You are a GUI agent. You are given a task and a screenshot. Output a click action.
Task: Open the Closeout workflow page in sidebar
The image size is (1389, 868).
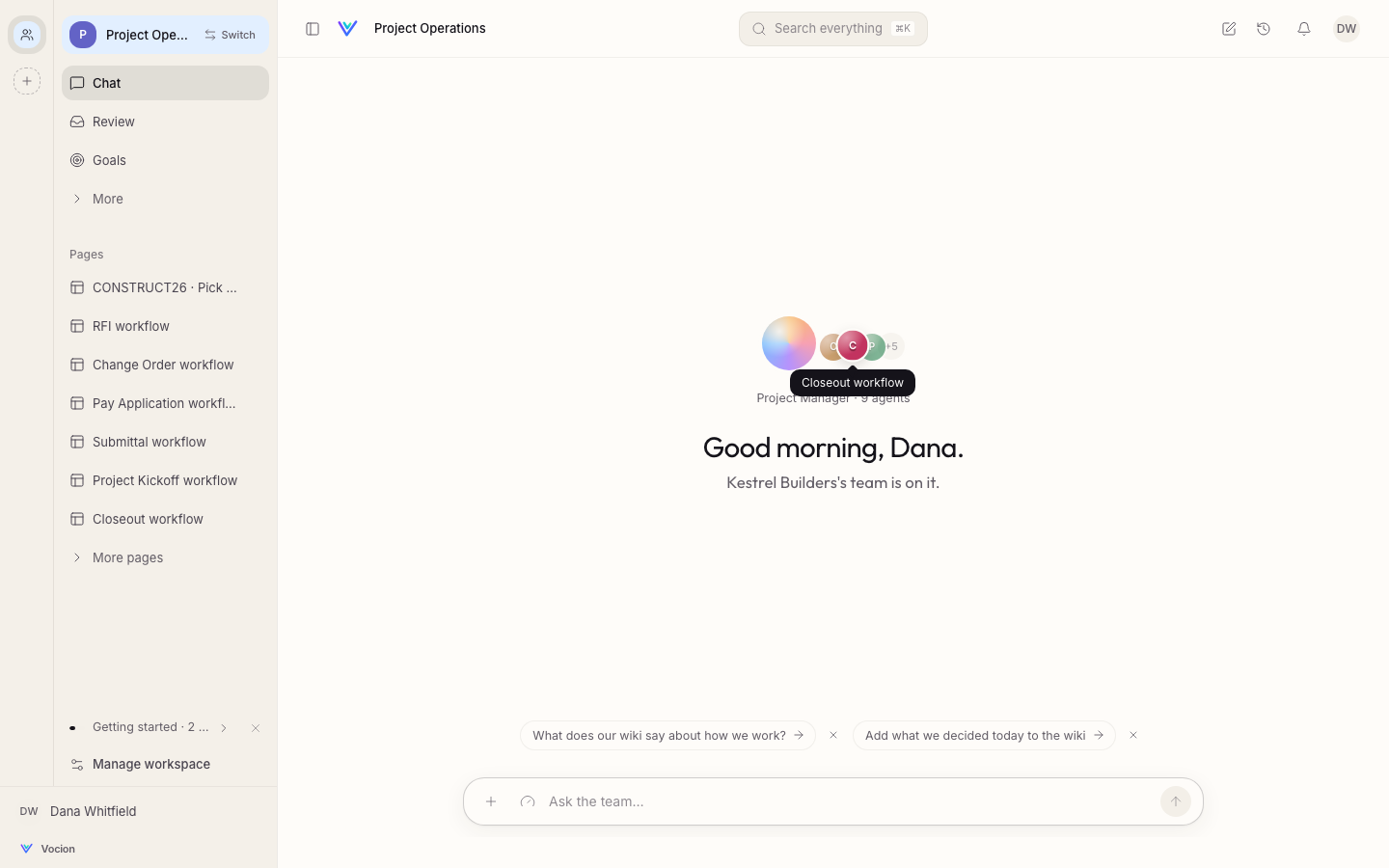coord(165,519)
